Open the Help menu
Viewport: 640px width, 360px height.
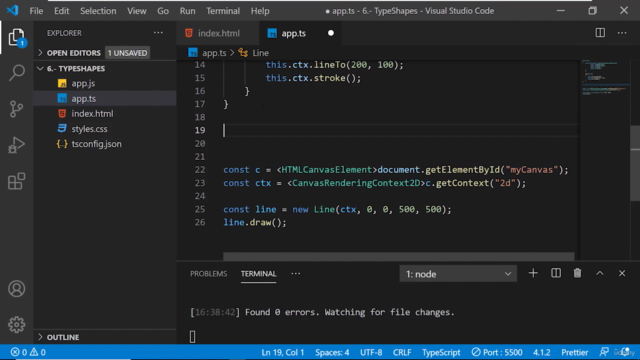click(x=260, y=11)
